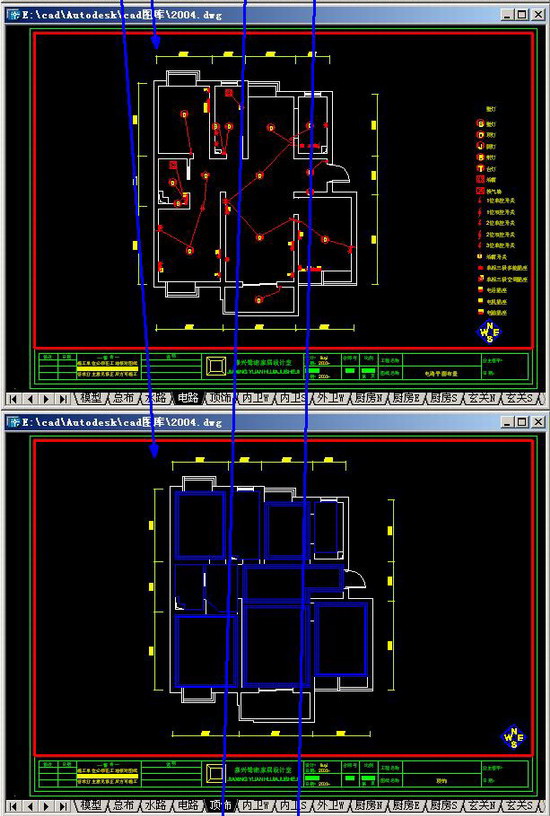Image resolution: width=550 pixels, height=816 pixels.
Task: Advance to next layout tab in upper window
Action: click(x=46, y=399)
